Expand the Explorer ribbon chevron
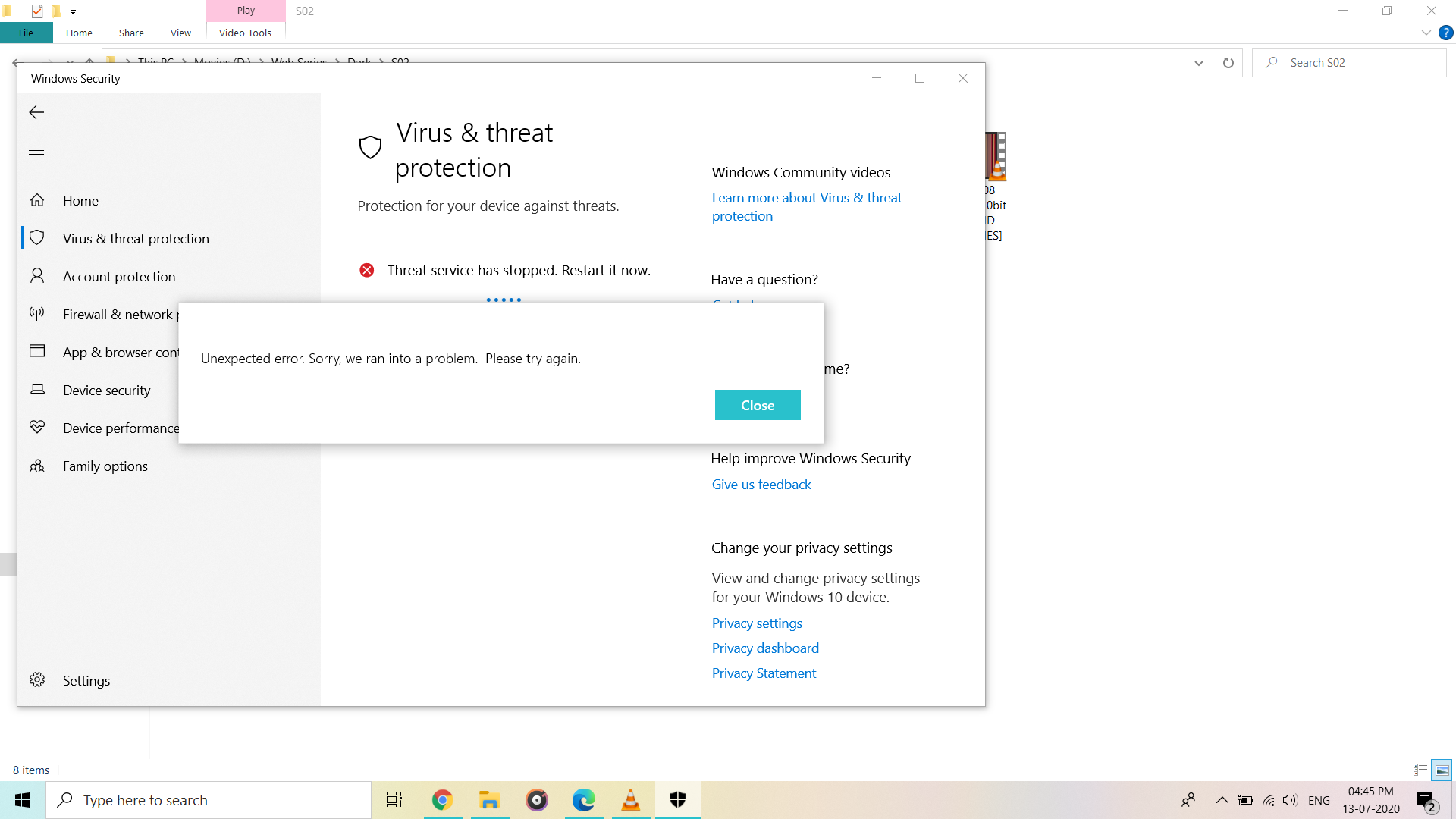This screenshot has width=1456, height=819. coord(1426,33)
